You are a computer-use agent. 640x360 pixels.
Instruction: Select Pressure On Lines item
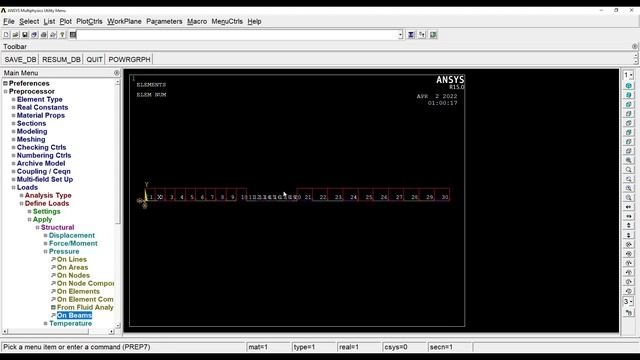pos(71,260)
